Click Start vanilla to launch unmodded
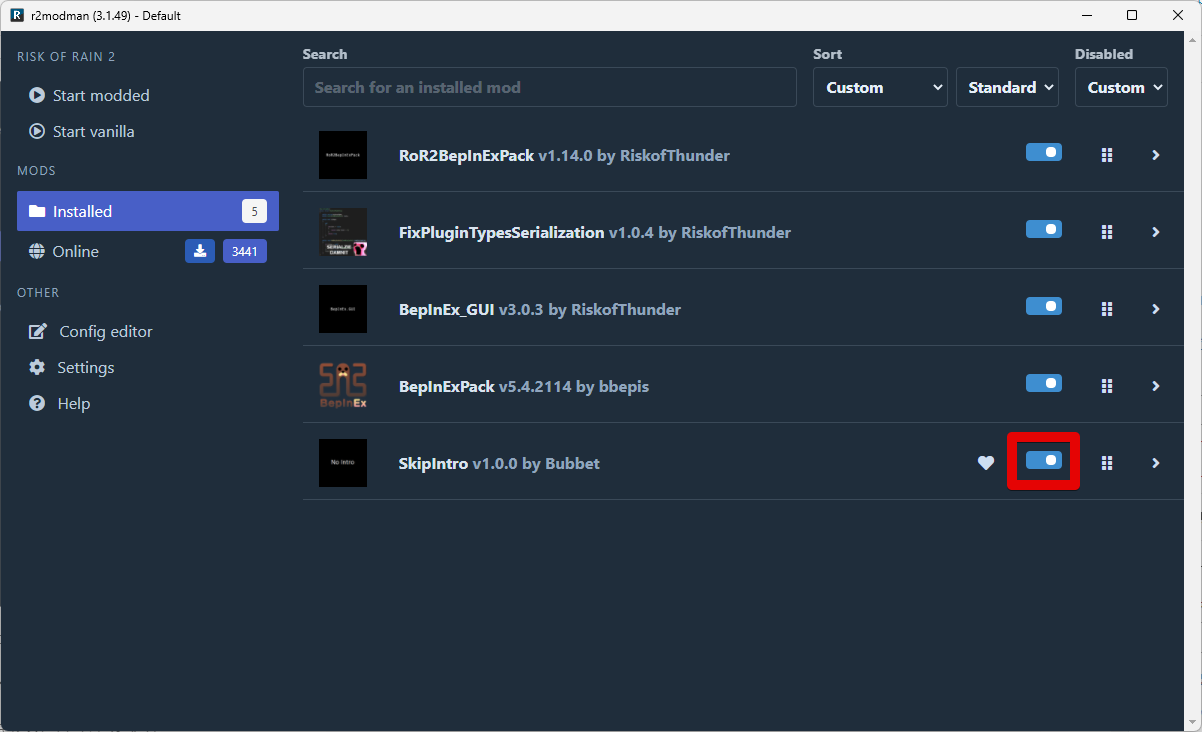 (x=93, y=132)
